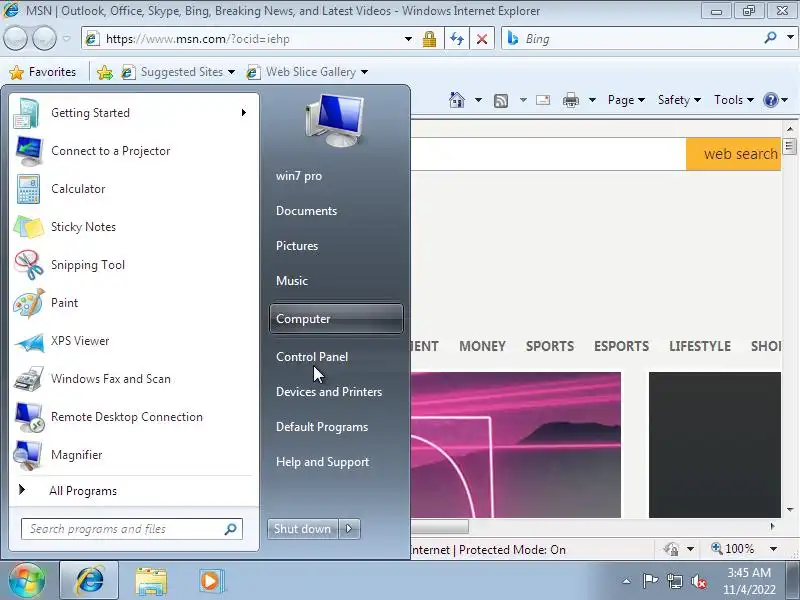Click the RSS feeds icon
The width and height of the screenshot is (800, 600).
coord(501,101)
